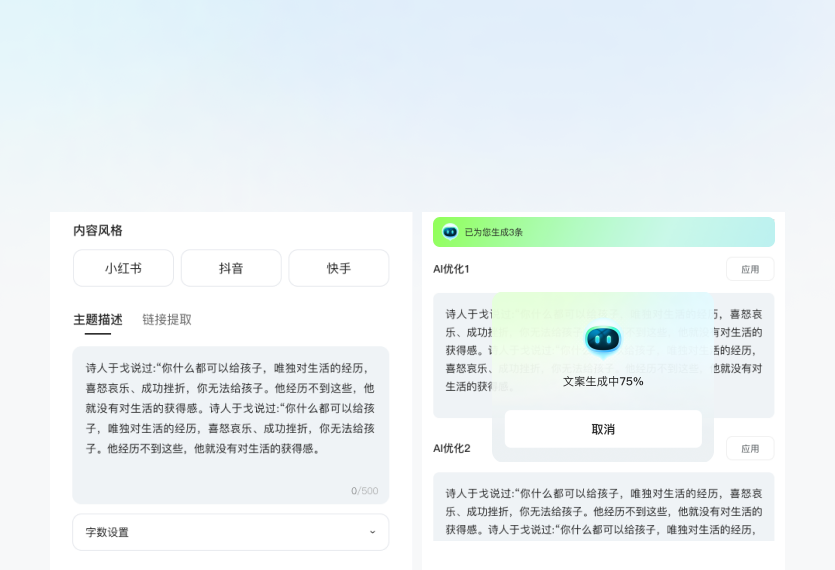
Task: Click the robot icon in the green banner
Action: point(450,232)
